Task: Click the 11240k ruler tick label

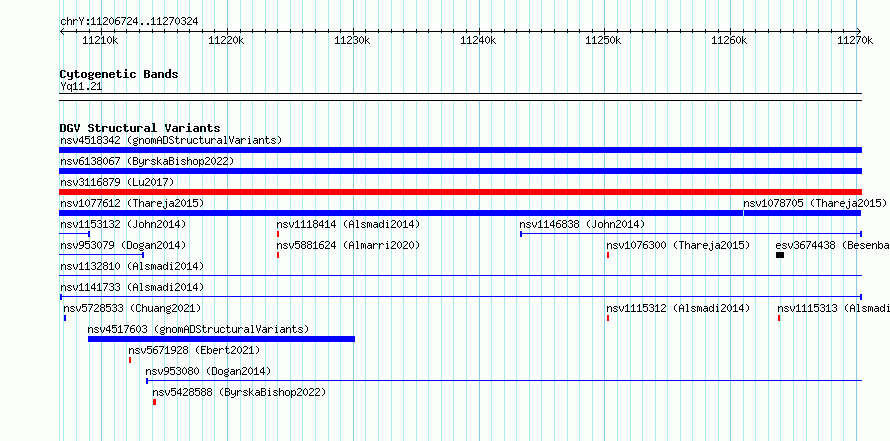Action: coord(478,40)
